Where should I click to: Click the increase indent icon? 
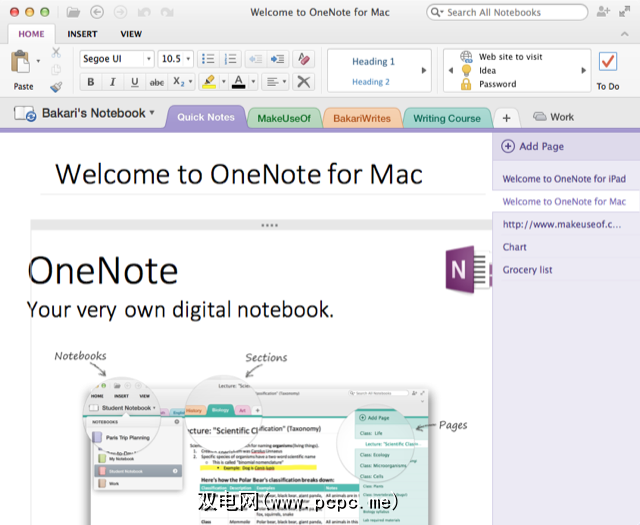(x=277, y=59)
